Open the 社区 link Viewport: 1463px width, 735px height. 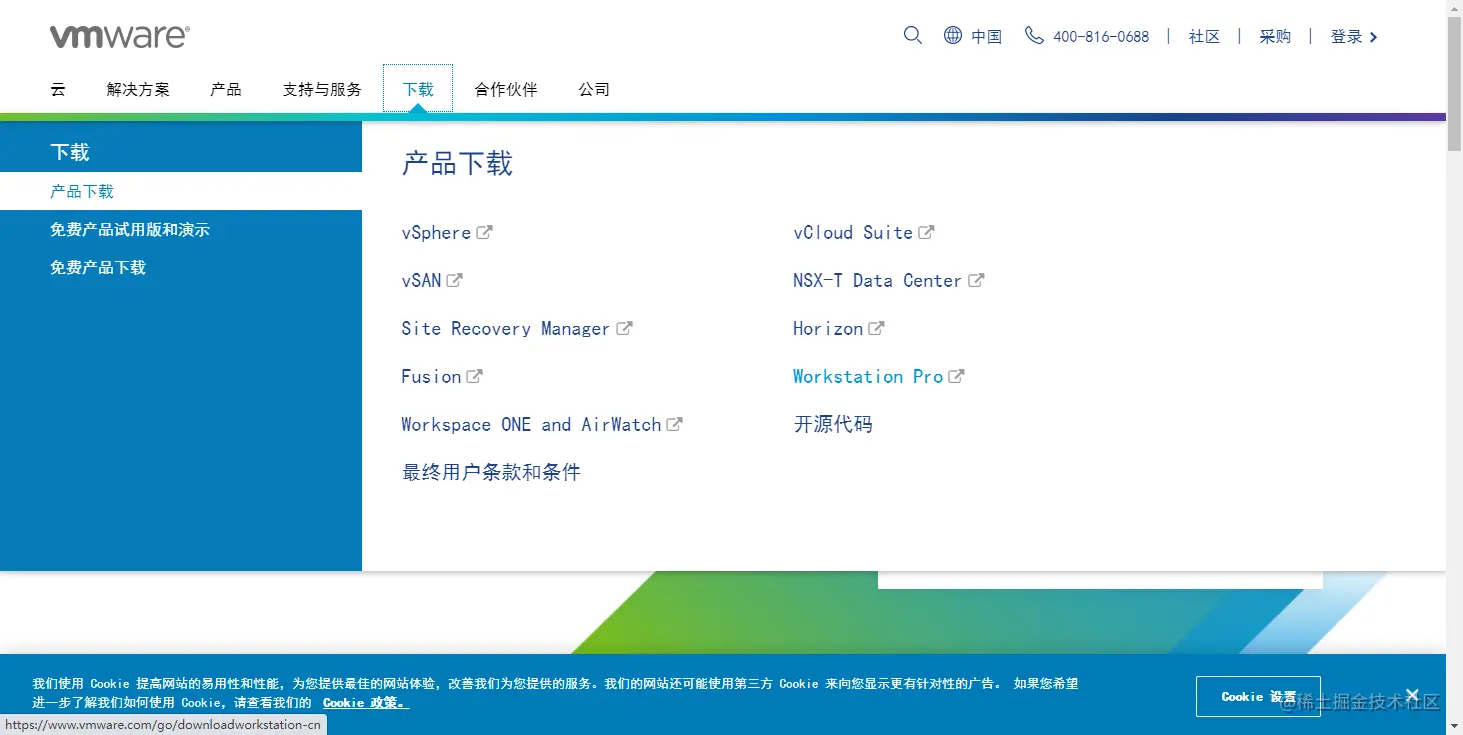[1204, 36]
